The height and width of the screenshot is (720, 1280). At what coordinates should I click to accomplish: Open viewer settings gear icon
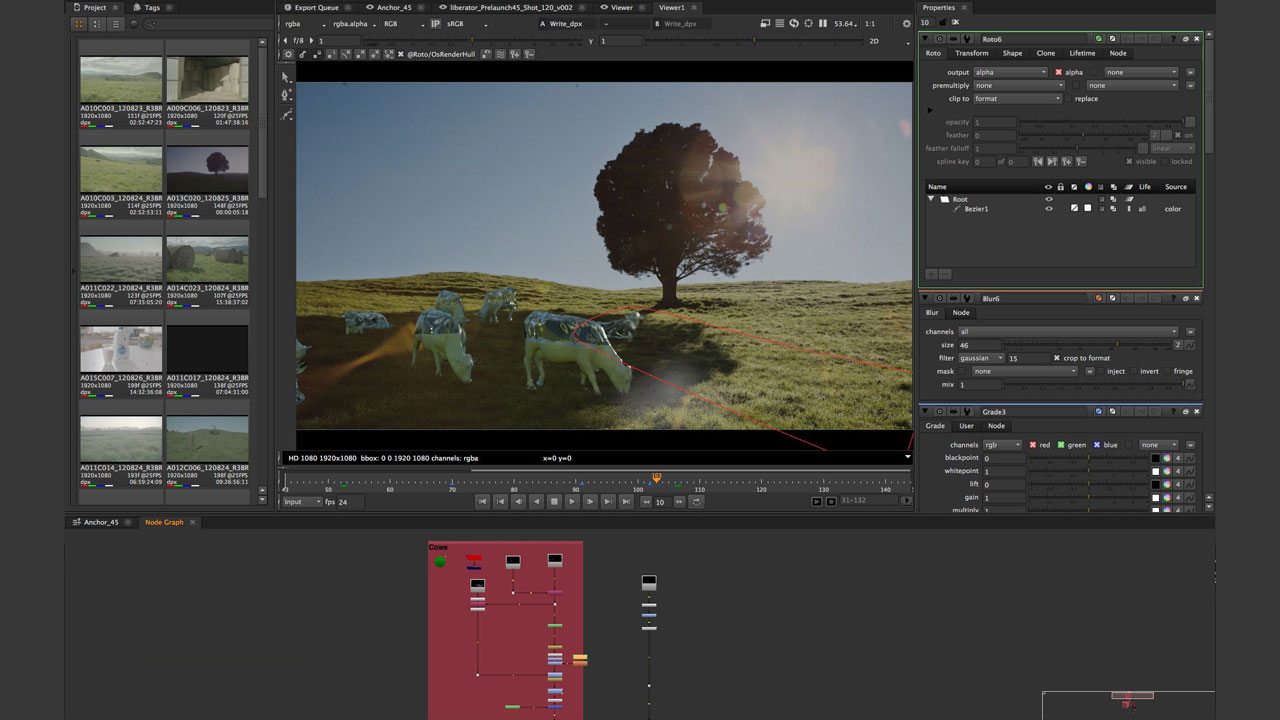click(907, 23)
